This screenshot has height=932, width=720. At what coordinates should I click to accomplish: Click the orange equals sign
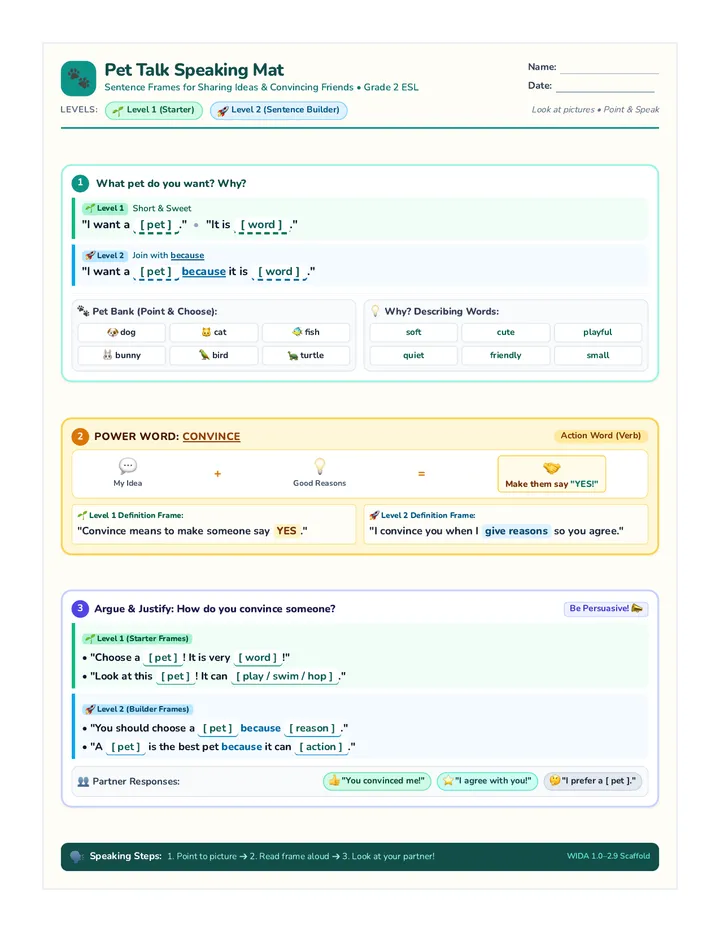pos(422,474)
